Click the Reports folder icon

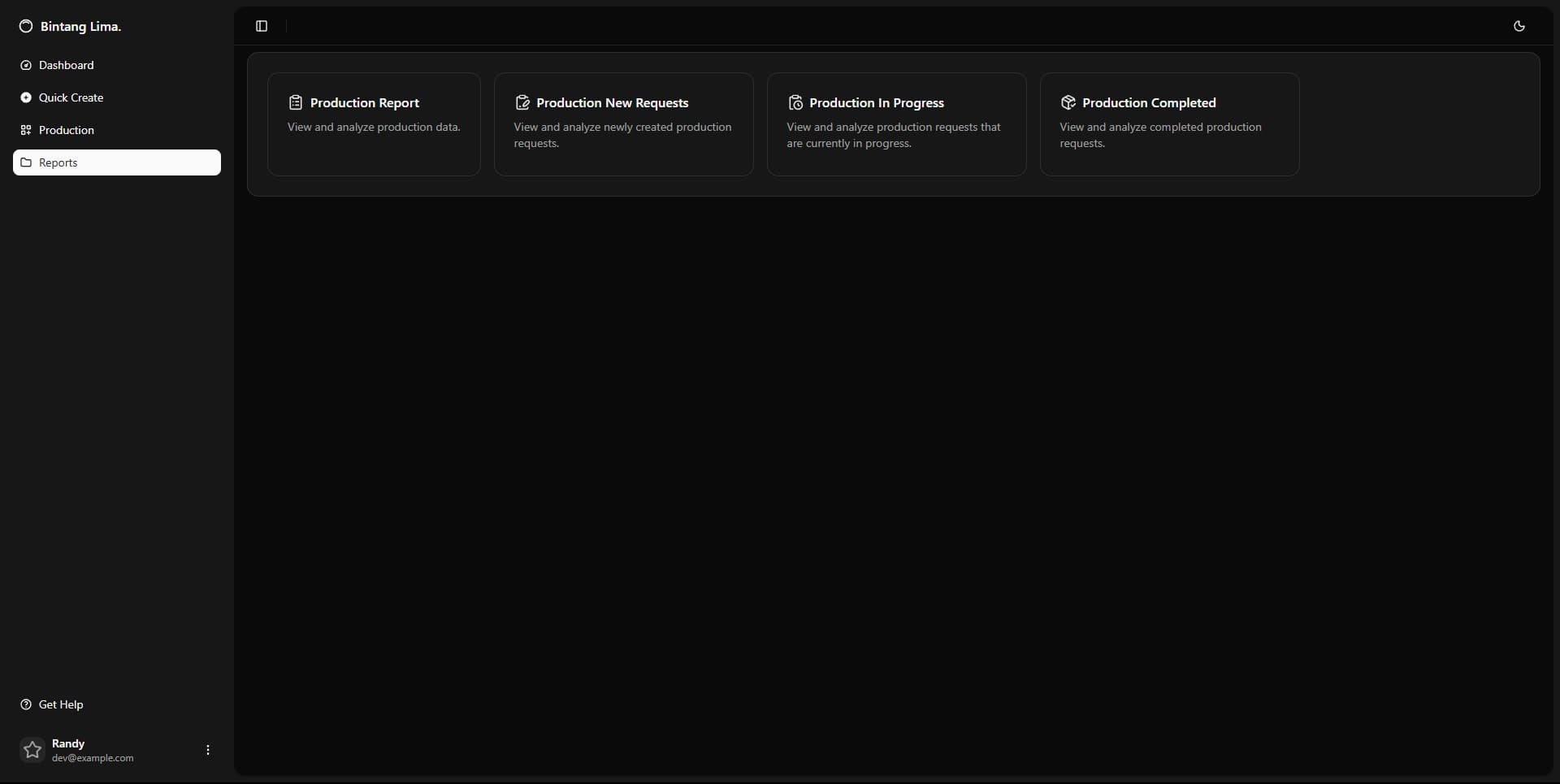(25, 162)
